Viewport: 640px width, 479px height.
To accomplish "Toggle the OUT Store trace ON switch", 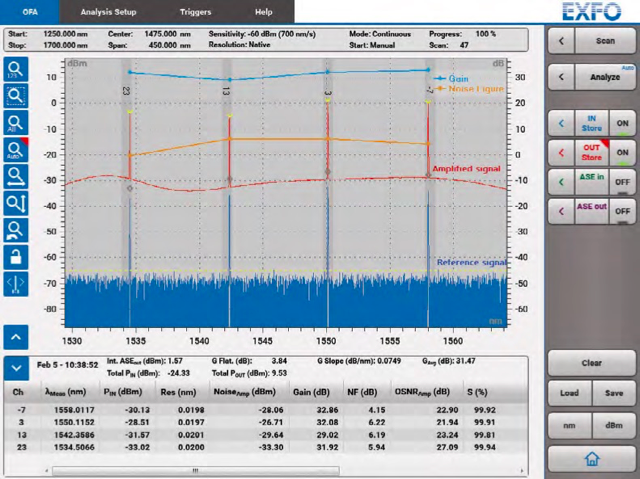I will 622,153.
